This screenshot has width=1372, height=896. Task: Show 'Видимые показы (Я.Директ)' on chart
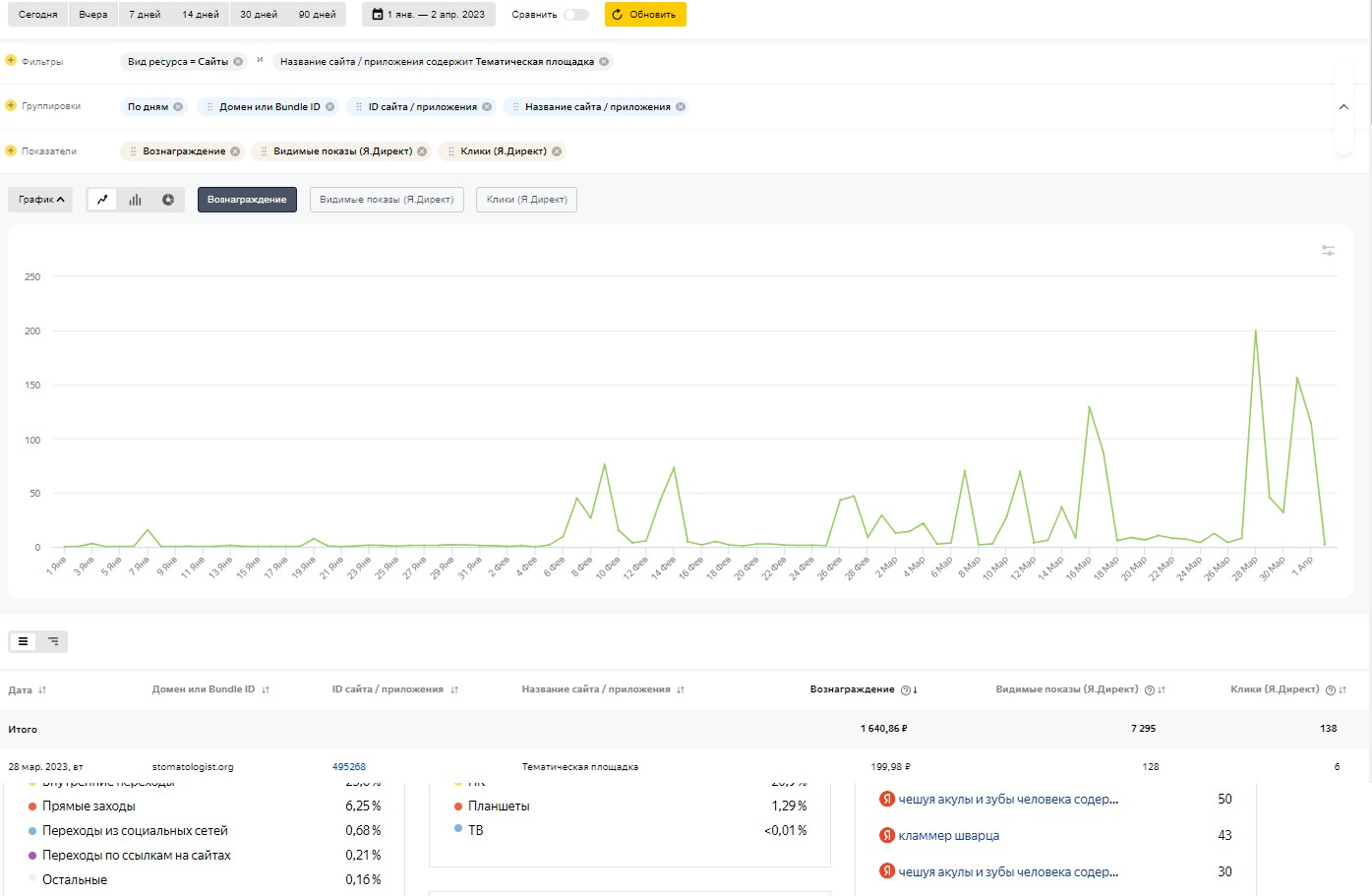pyautogui.click(x=387, y=200)
